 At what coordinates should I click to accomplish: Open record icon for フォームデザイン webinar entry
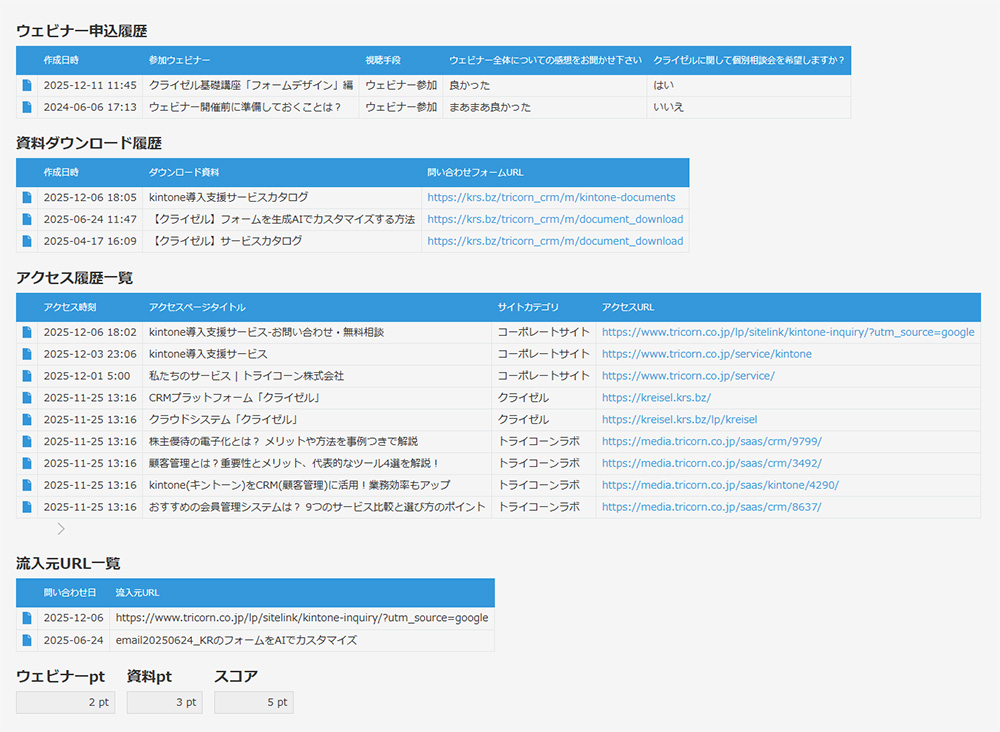coord(26,85)
